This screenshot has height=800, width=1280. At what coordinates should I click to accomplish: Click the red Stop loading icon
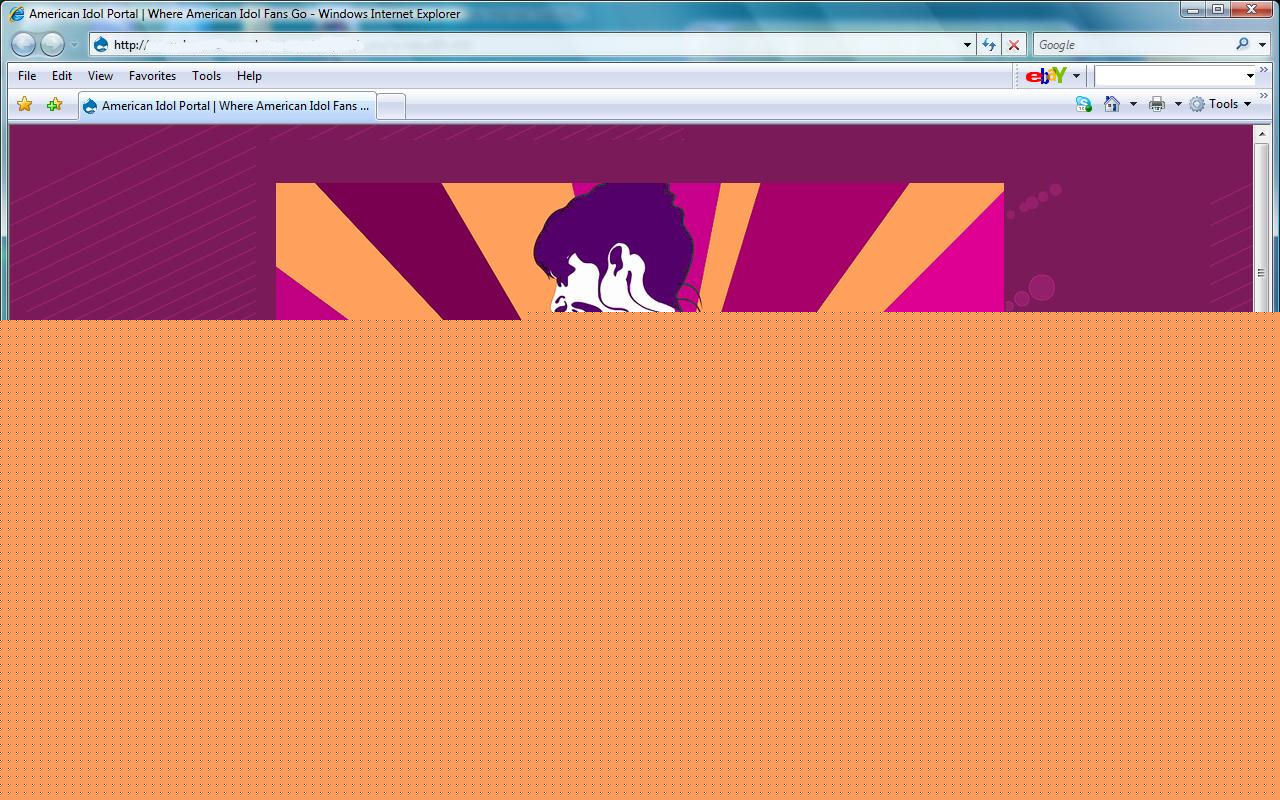click(1014, 45)
